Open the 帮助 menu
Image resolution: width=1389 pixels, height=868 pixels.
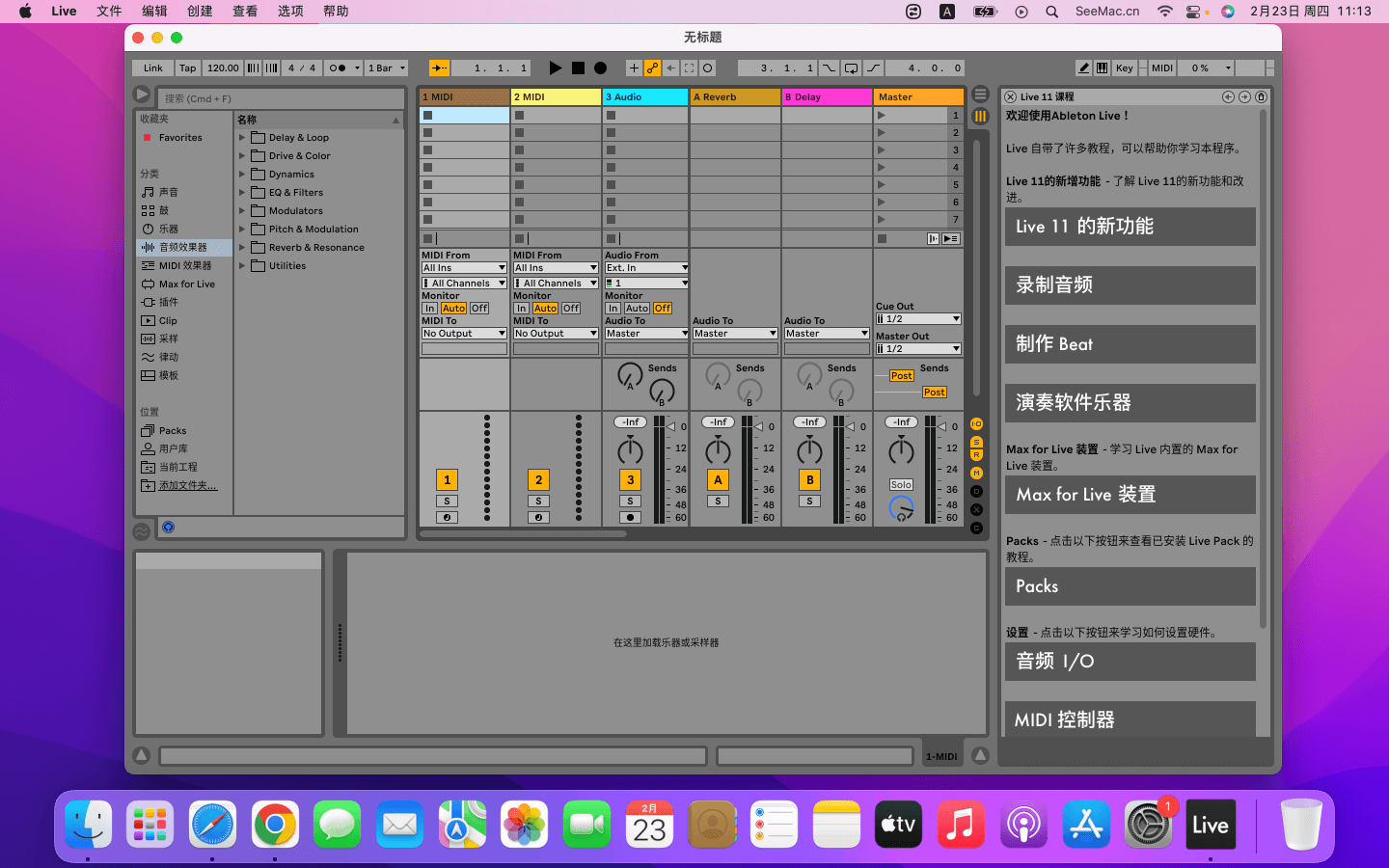pos(336,12)
